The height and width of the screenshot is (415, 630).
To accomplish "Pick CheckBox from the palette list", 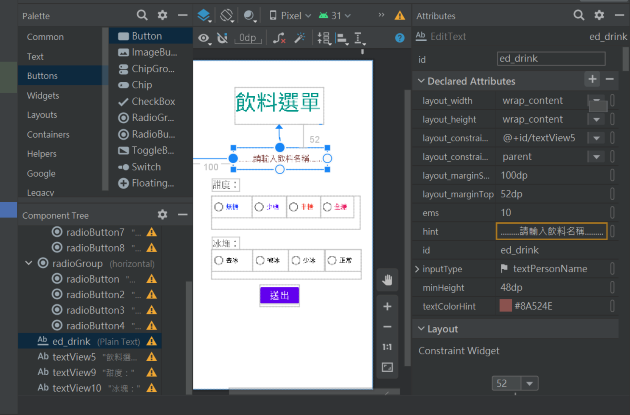I will click(x=151, y=102).
